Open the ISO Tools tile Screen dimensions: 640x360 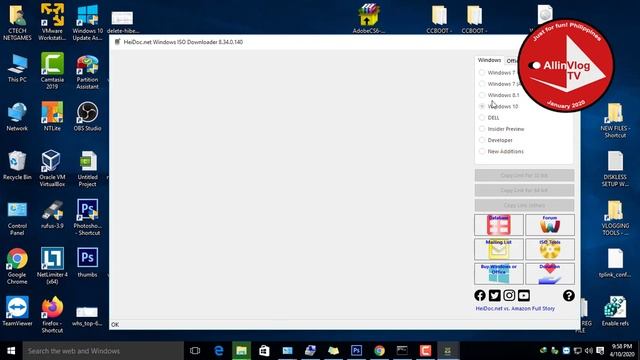click(x=550, y=249)
